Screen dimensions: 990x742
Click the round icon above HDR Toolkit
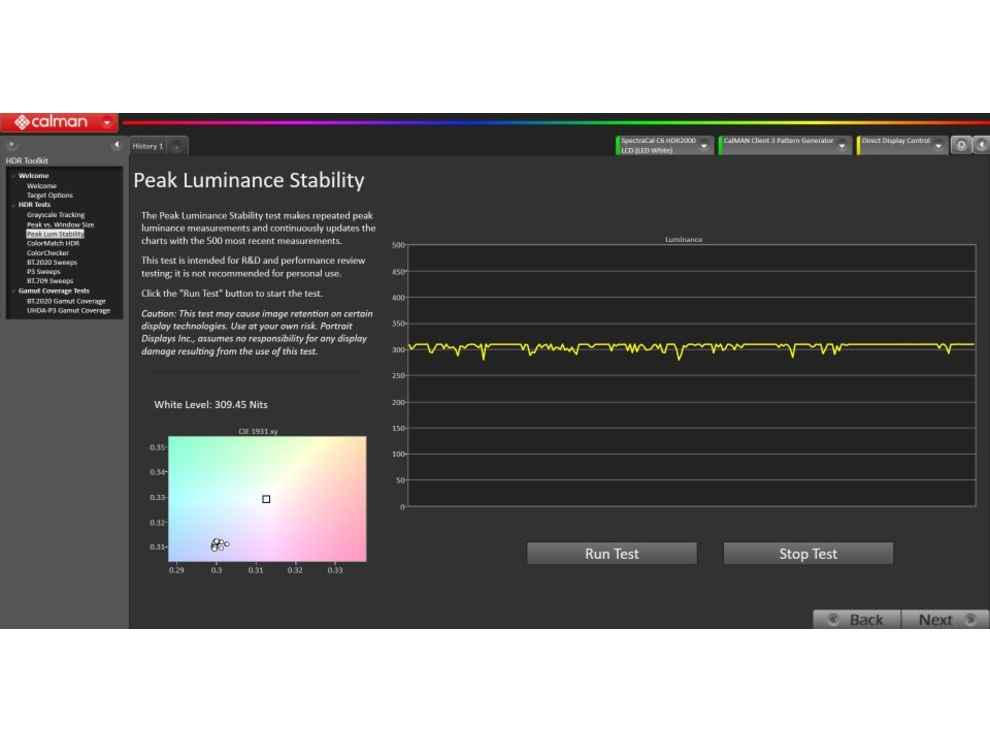(11, 145)
